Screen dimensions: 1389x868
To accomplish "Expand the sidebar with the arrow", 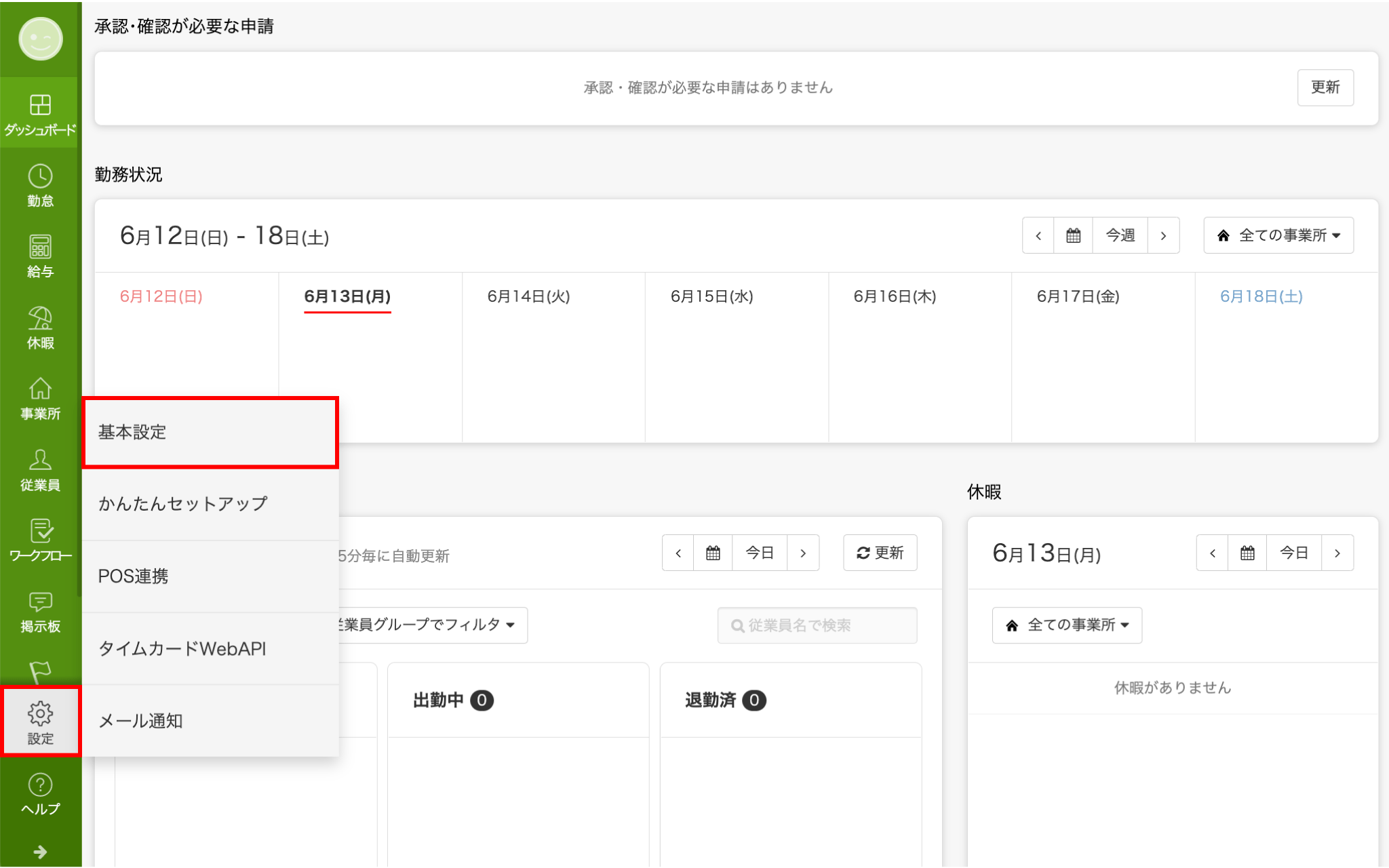I will click(40, 852).
